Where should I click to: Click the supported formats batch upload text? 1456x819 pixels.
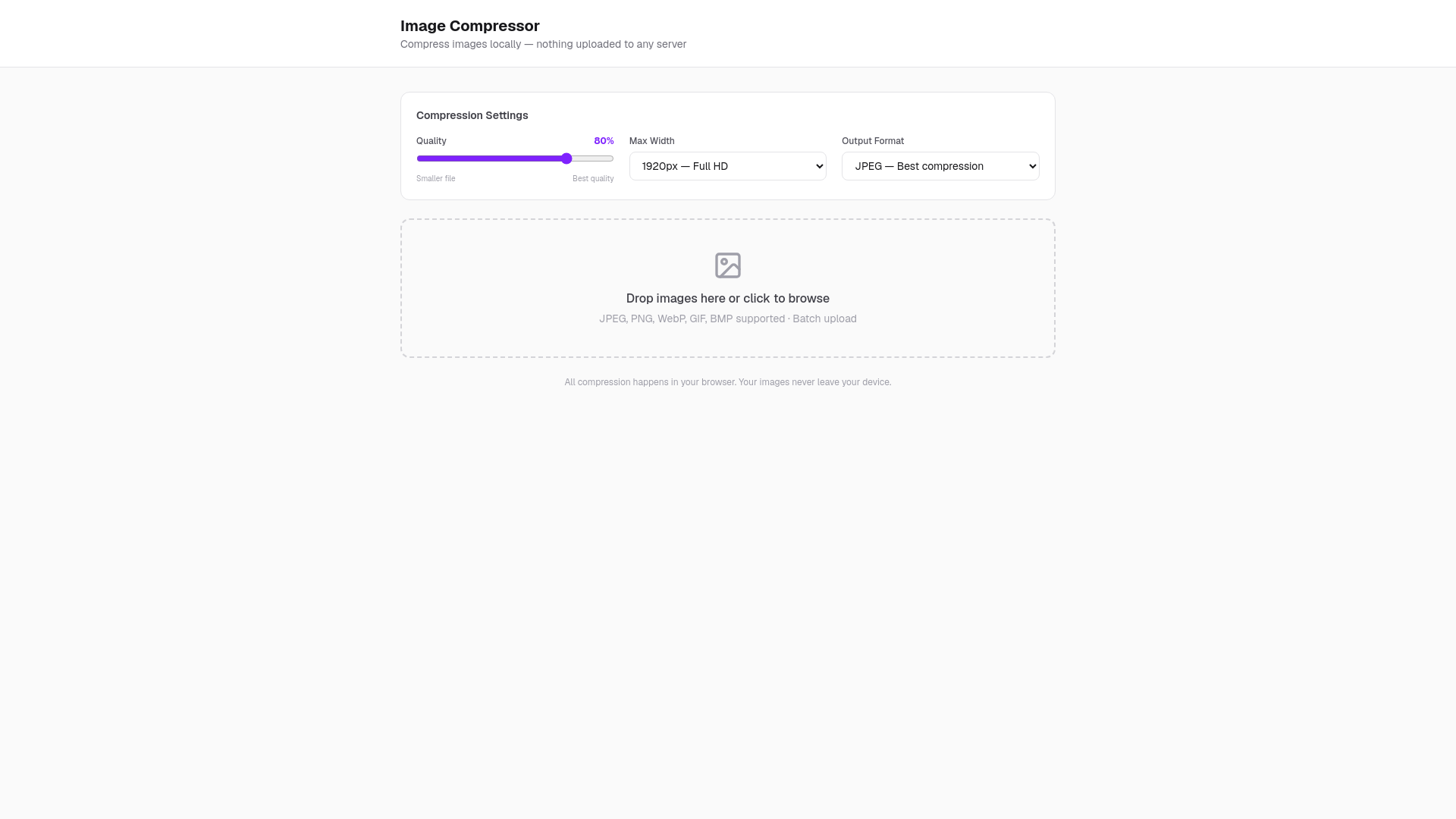(x=727, y=318)
